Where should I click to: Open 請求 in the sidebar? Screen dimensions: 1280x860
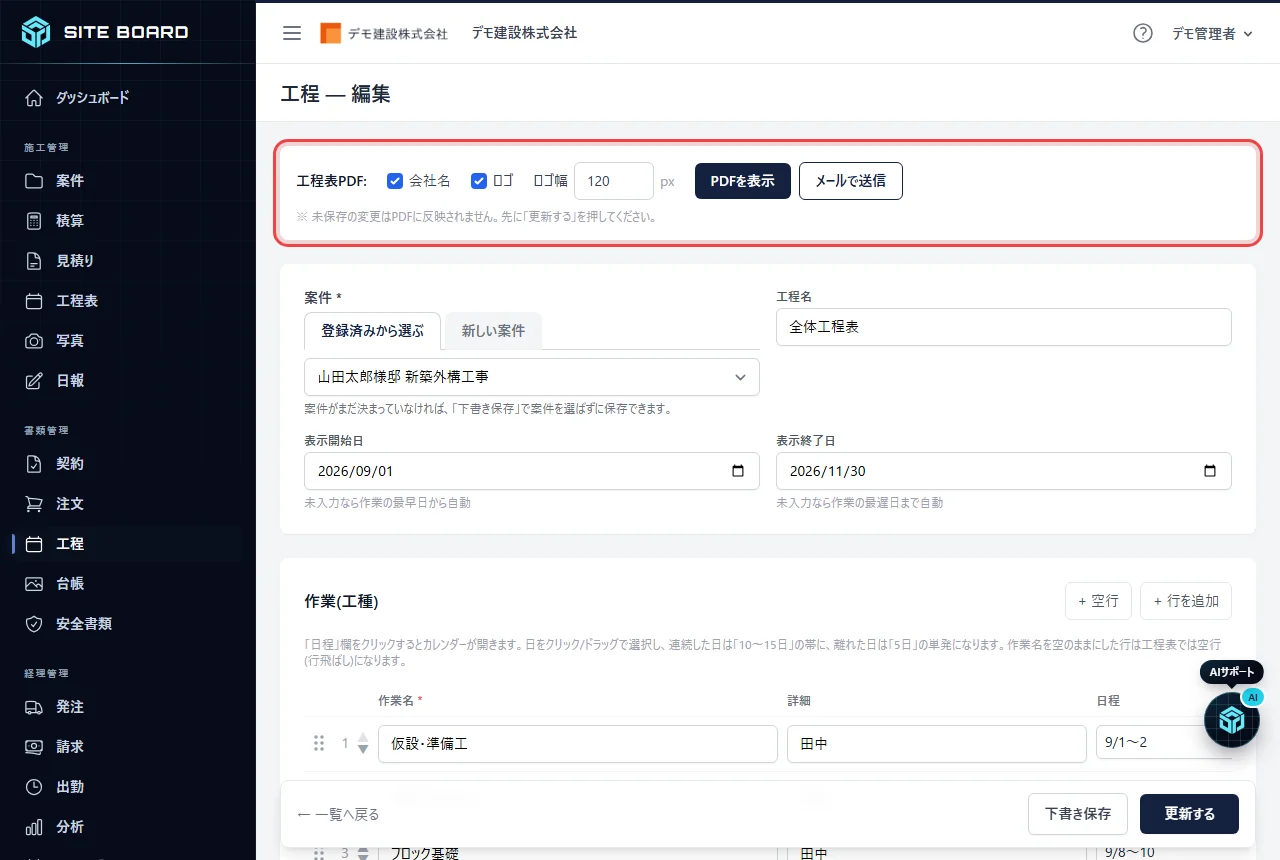coord(128,747)
